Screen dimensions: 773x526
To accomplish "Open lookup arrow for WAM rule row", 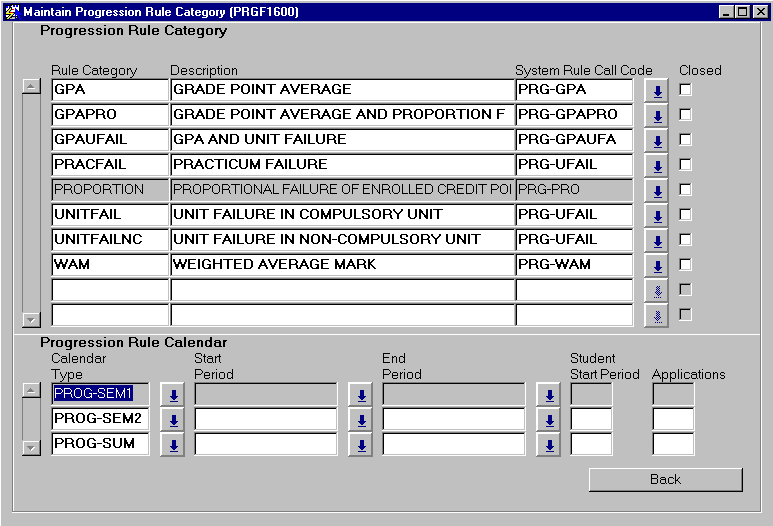I will [x=657, y=266].
